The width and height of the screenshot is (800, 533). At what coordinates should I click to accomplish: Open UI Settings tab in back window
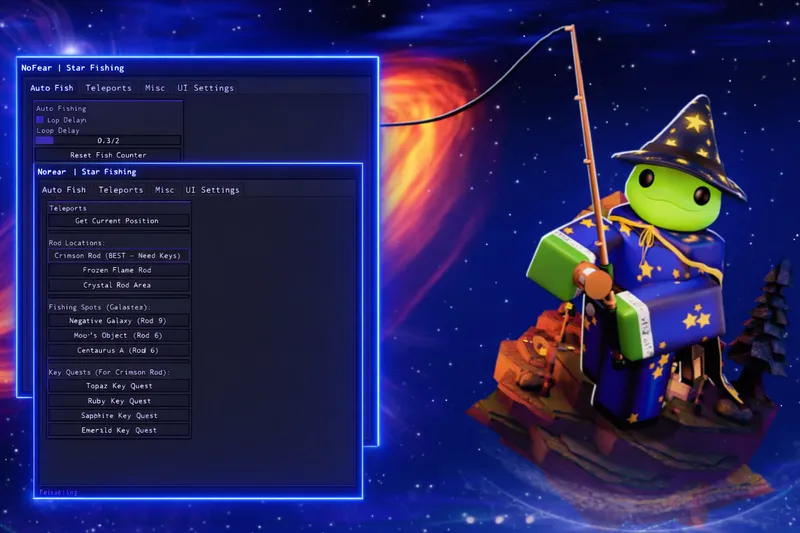coord(205,88)
